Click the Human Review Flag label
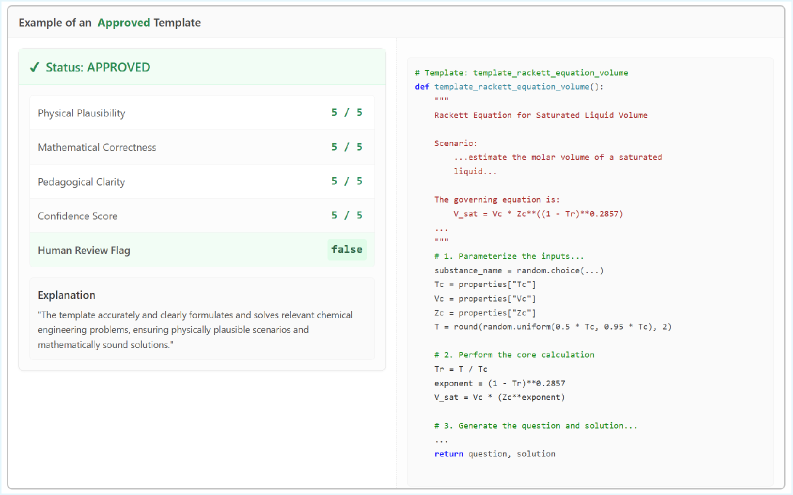Image resolution: width=793 pixels, height=495 pixels. click(84, 250)
